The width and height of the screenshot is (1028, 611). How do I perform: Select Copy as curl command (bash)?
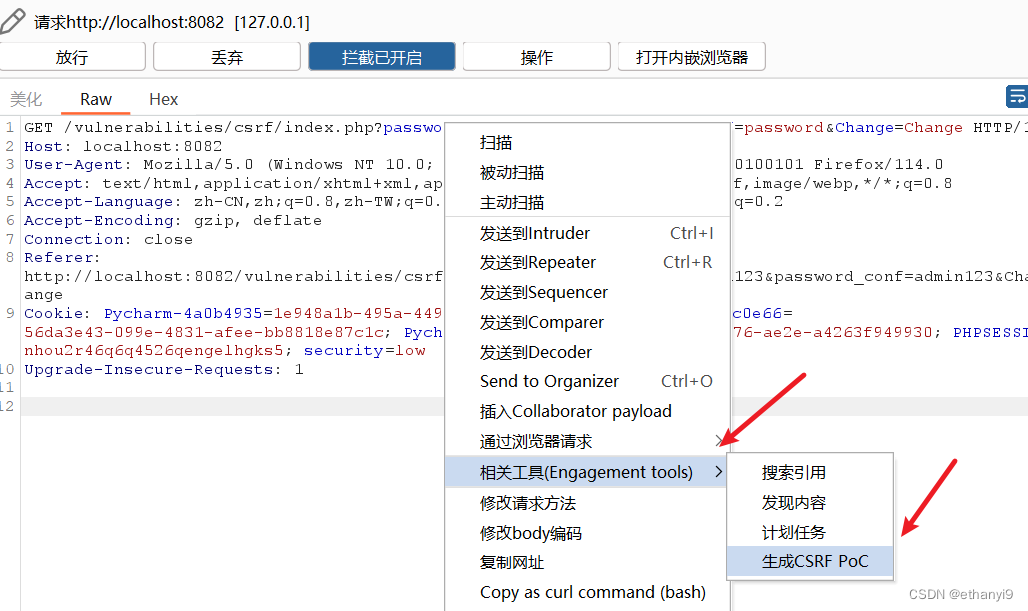pyautogui.click(x=587, y=592)
